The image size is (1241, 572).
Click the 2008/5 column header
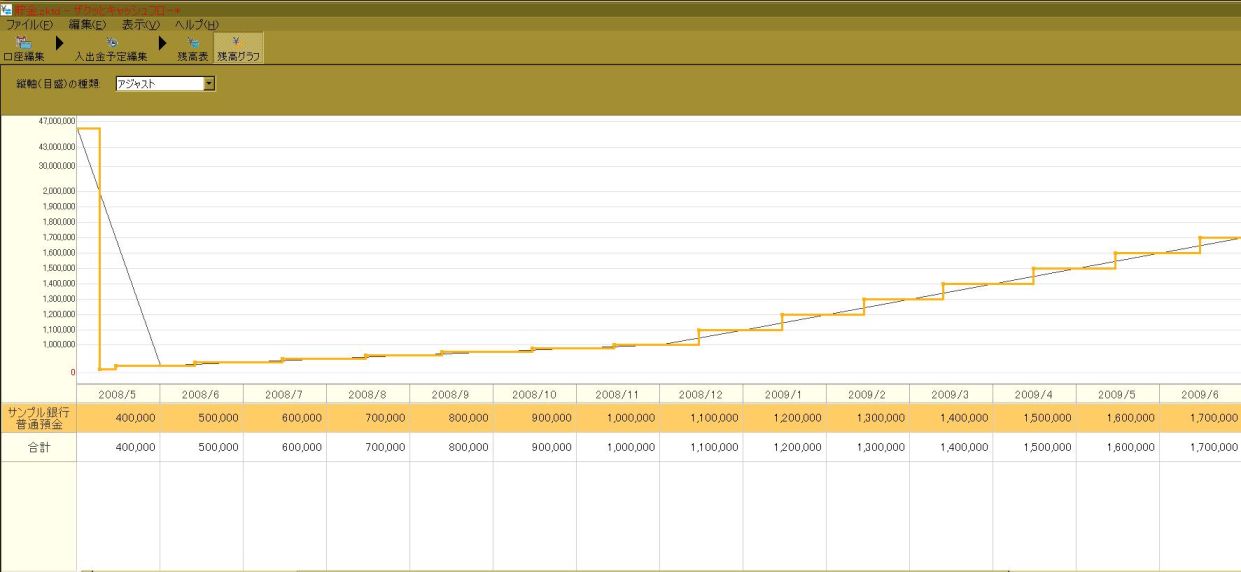pos(118,394)
